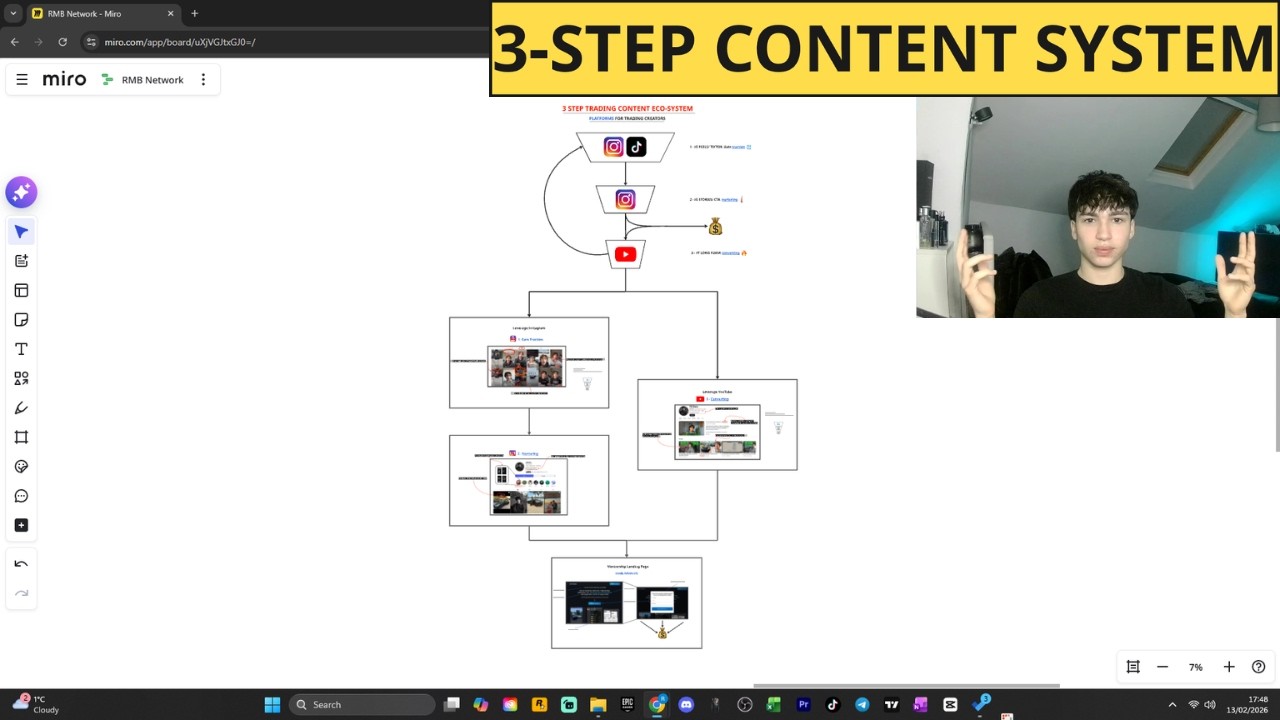Select the Leverage Instagram frame with reels grid
Image resolution: width=1280 pixels, height=720 pixels.
[x=529, y=362]
